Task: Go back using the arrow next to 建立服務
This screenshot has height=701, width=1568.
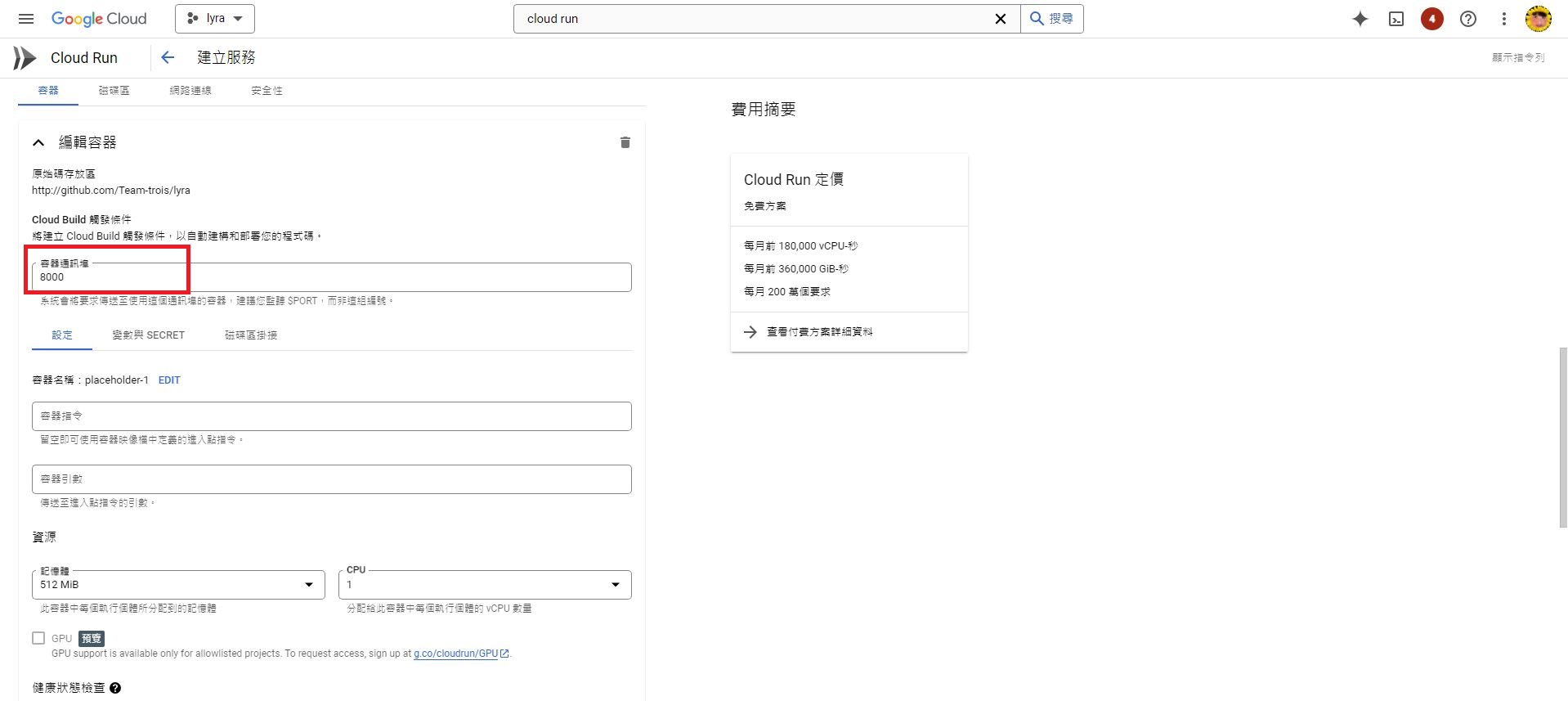Action: pyautogui.click(x=168, y=57)
